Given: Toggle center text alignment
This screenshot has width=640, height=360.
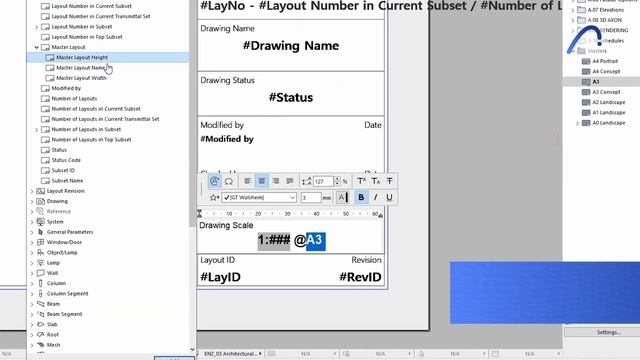Looking at the screenshot, I should point(262,181).
